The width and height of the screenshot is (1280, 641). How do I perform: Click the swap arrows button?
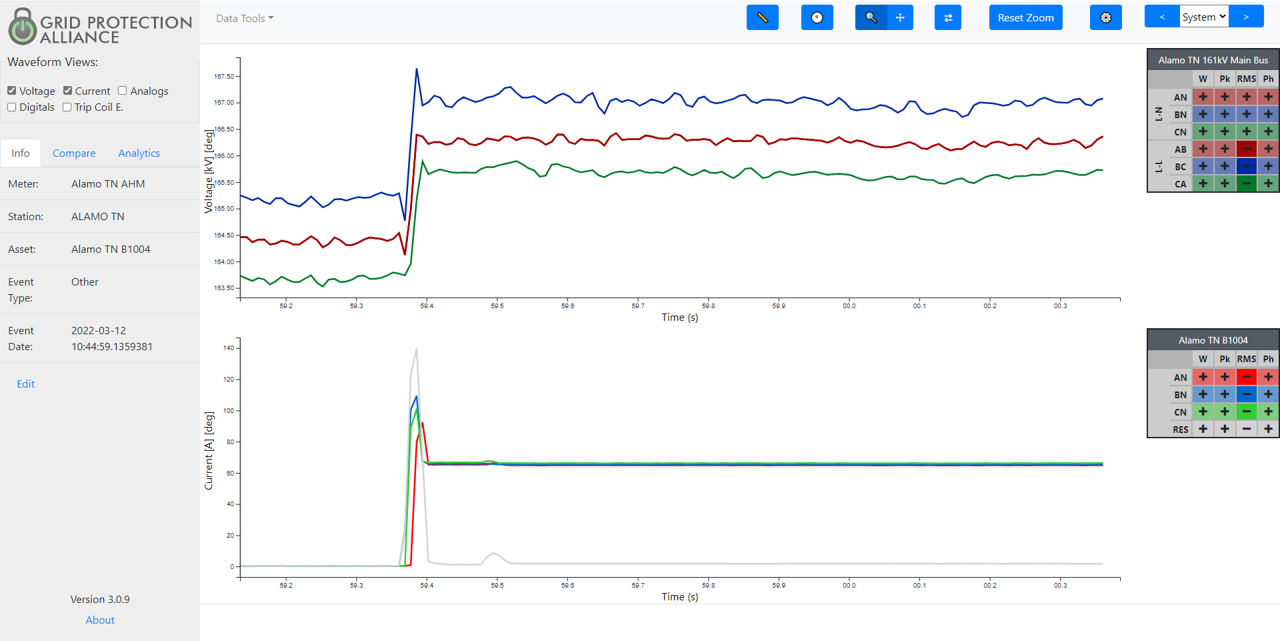(948, 17)
